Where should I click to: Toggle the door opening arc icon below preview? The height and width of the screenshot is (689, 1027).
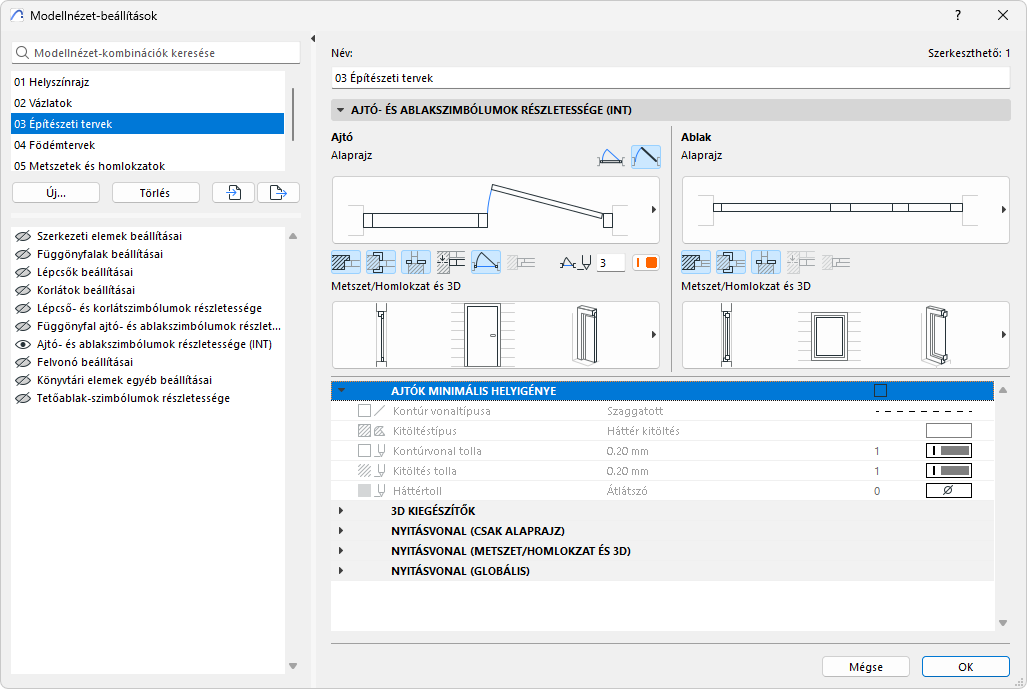tap(486, 263)
